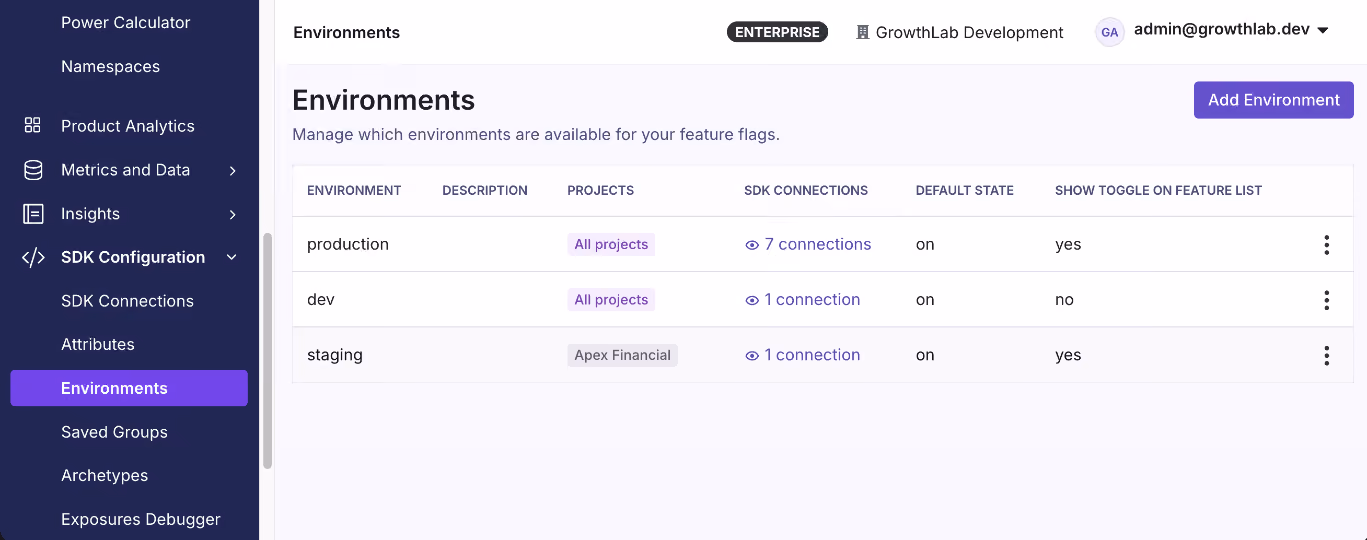Screen dimensions: 1367x540
Task: Click the GrowthLab Development building icon
Action: pos(863,32)
